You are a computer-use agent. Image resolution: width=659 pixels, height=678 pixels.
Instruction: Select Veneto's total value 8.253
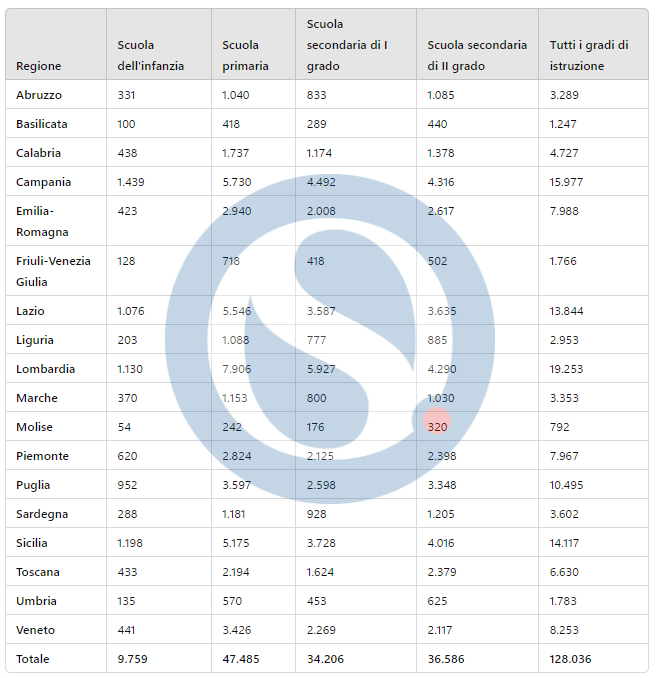pos(565,630)
